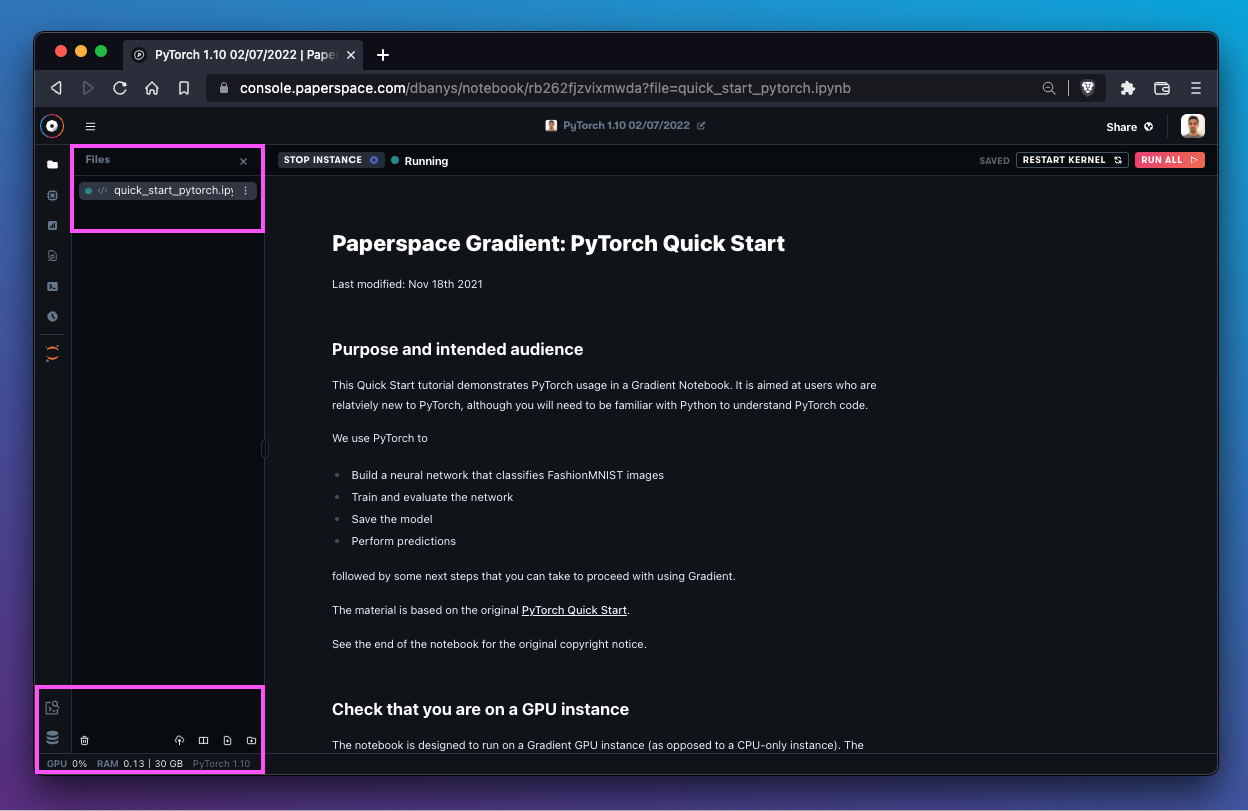Go back with the browser back arrow

click(x=56, y=88)
